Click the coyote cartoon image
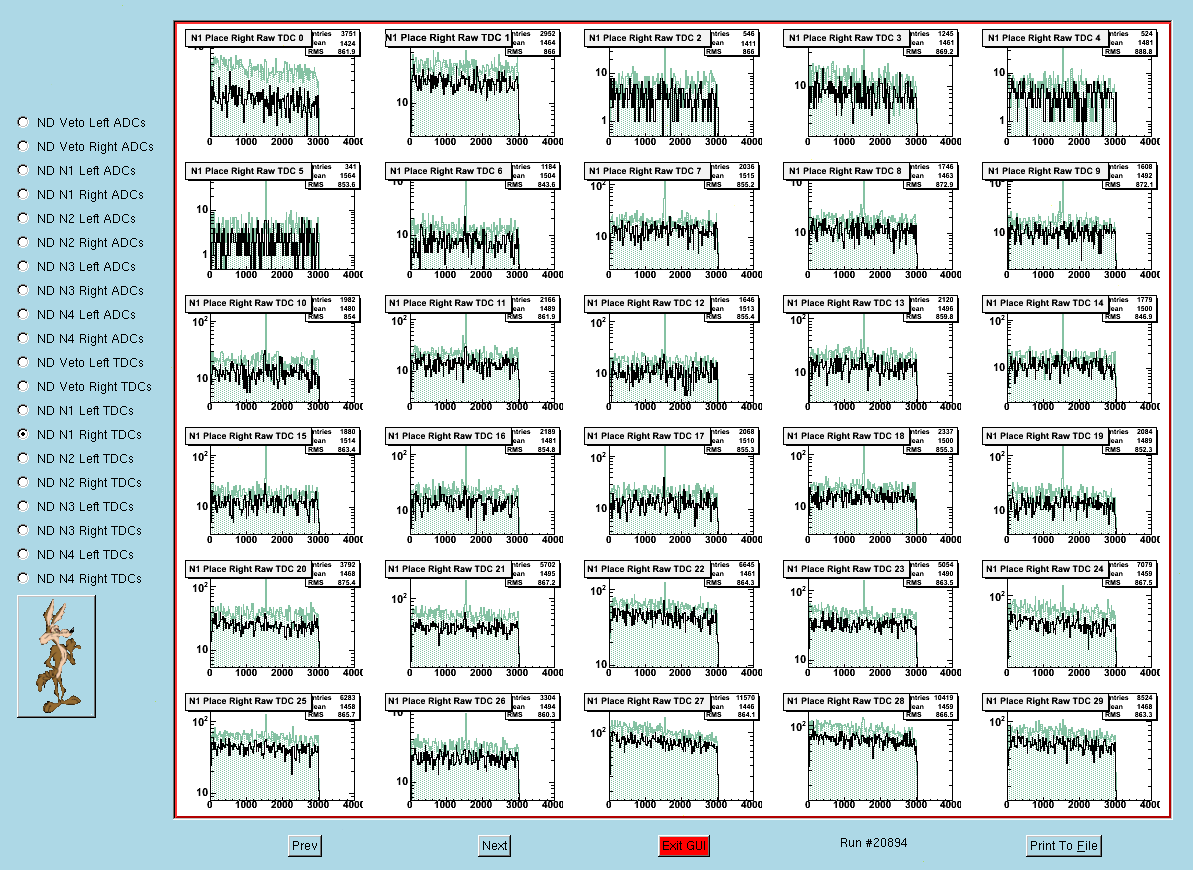 [x=56, y=656]
